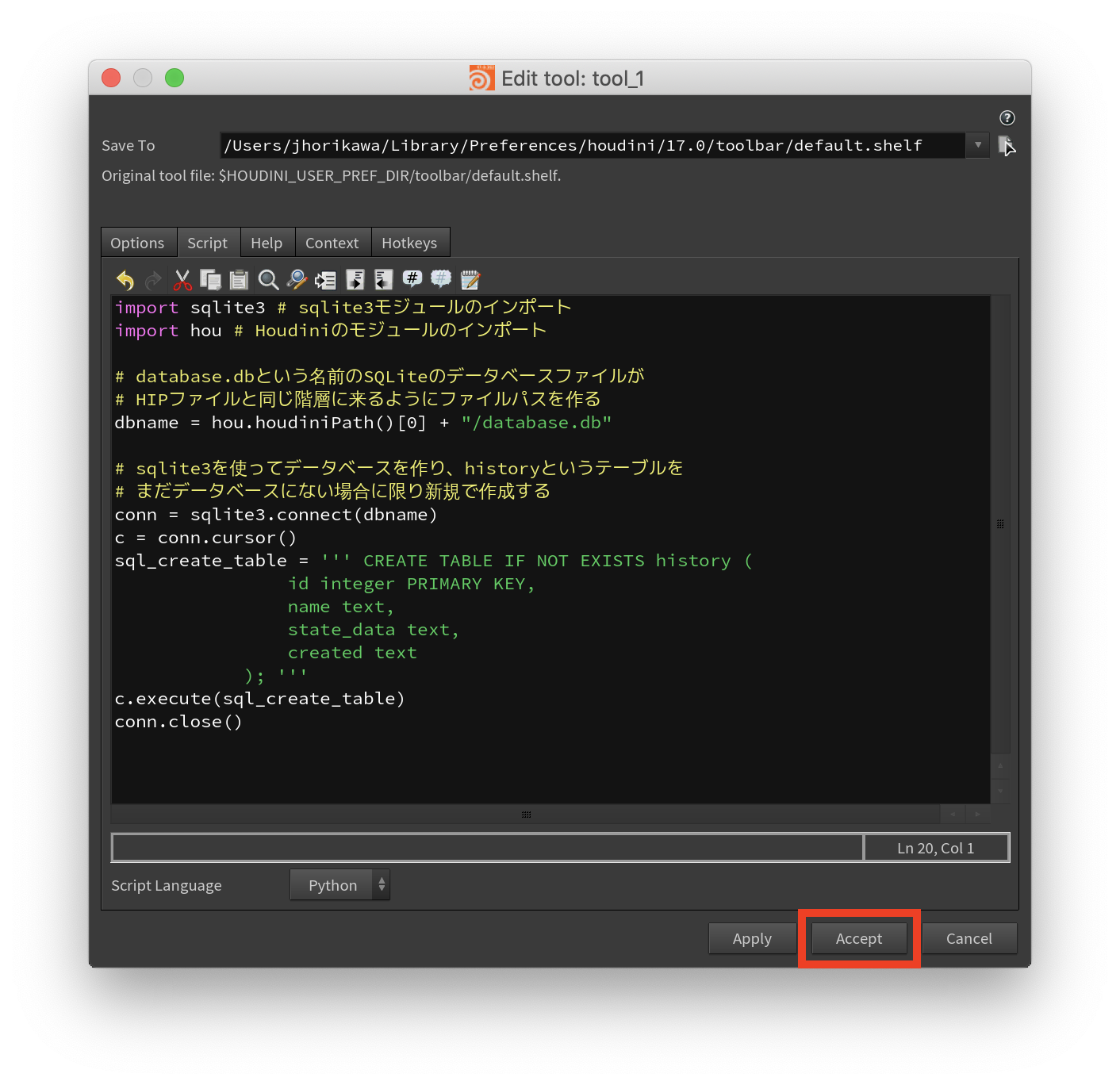Paste from the clipboard icon
1120x1085 pixels.
pyautogui.click(x=239, y=279)
